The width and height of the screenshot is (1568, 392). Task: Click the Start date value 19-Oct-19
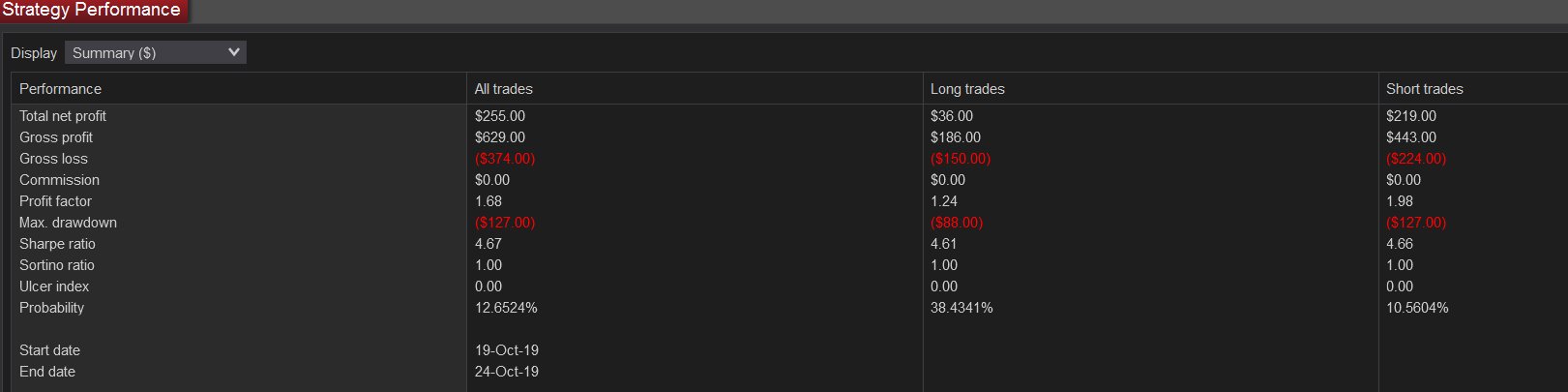click(507, 350)
